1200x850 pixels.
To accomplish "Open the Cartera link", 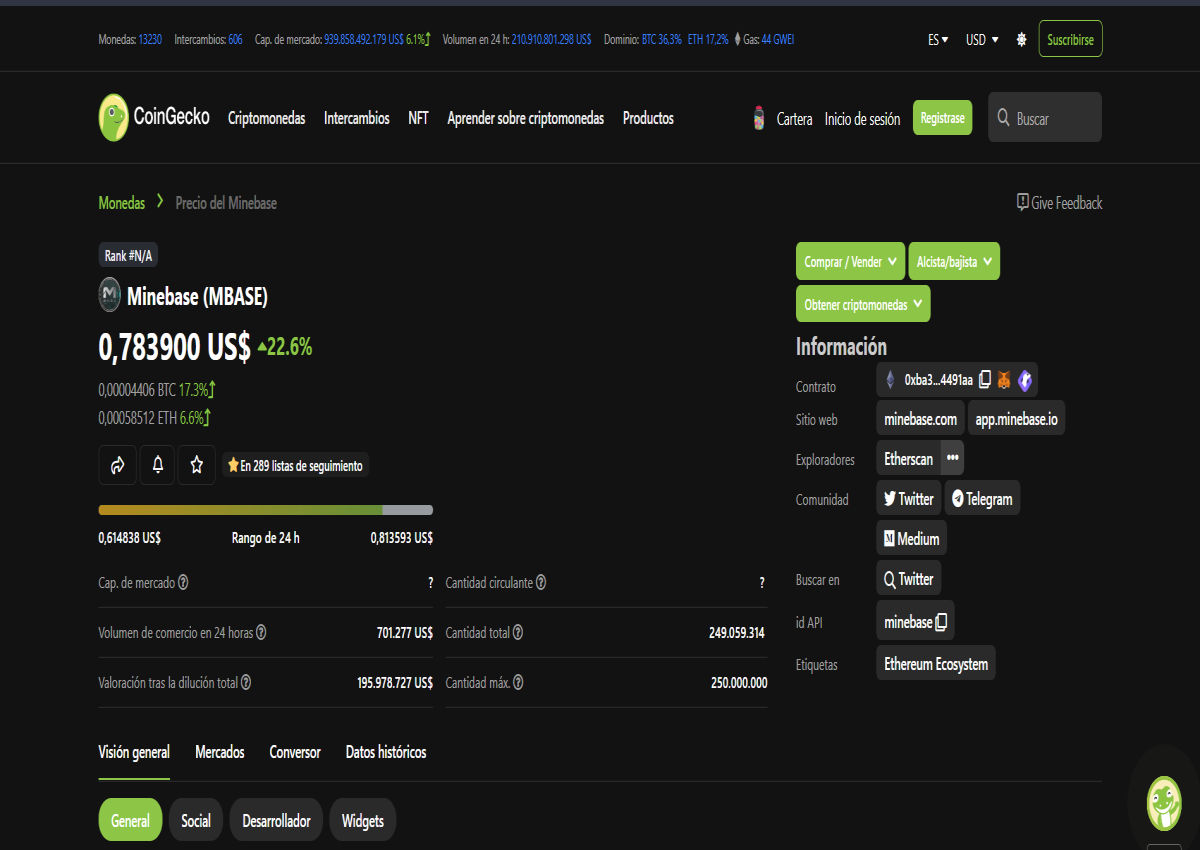I will (x=795, y=119).
